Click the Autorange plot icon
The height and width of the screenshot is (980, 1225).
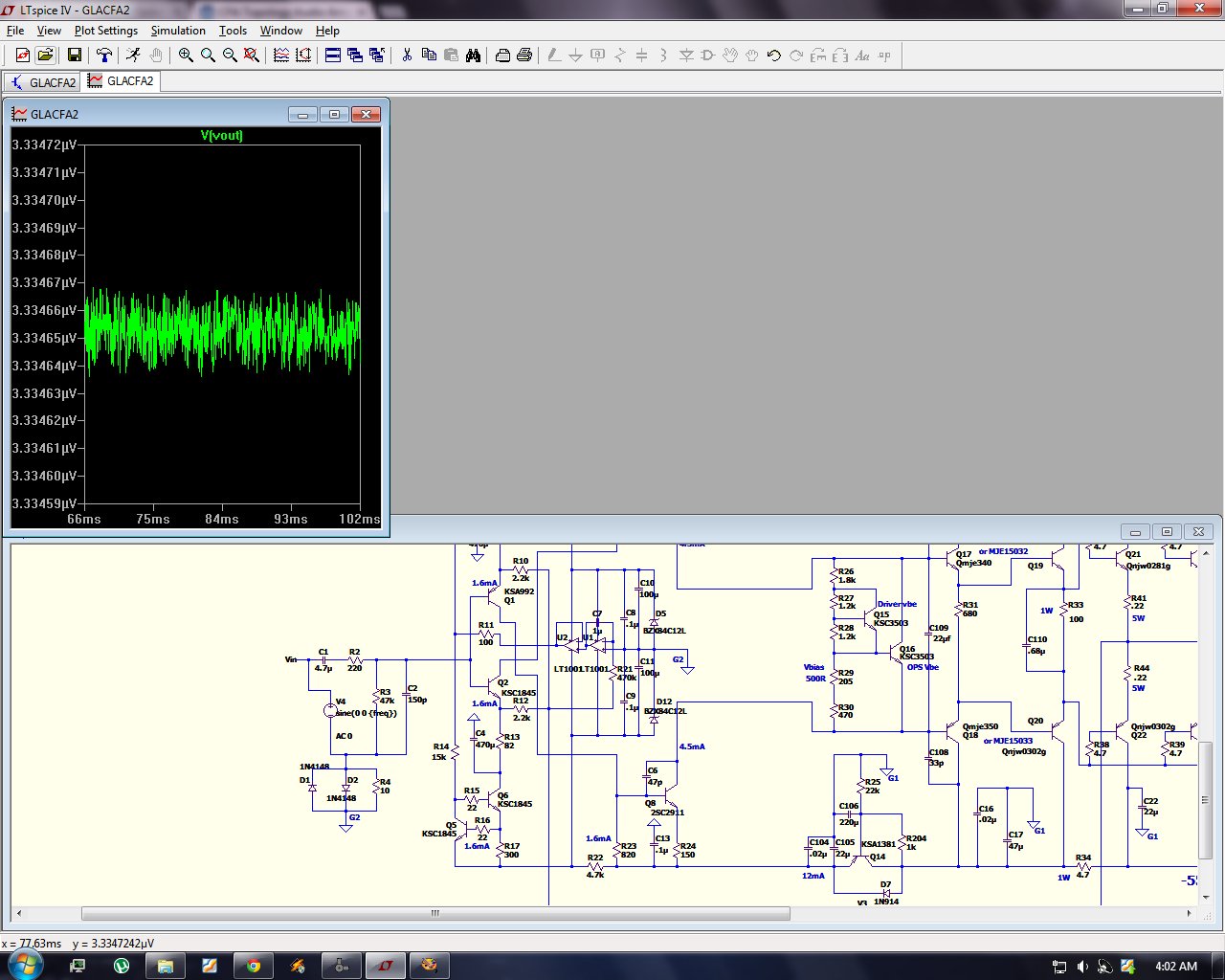coord(303,56)
